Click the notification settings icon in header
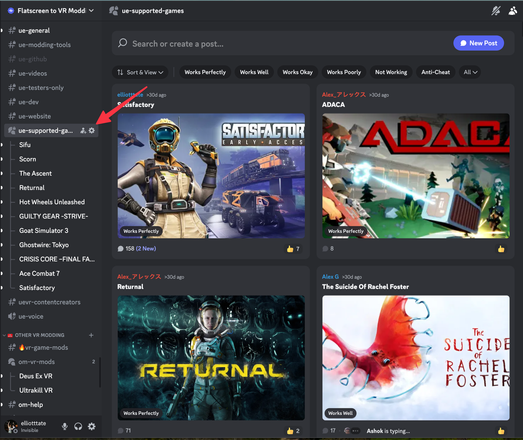The width and height of the screenshot is (523, 440). (496, 11)
